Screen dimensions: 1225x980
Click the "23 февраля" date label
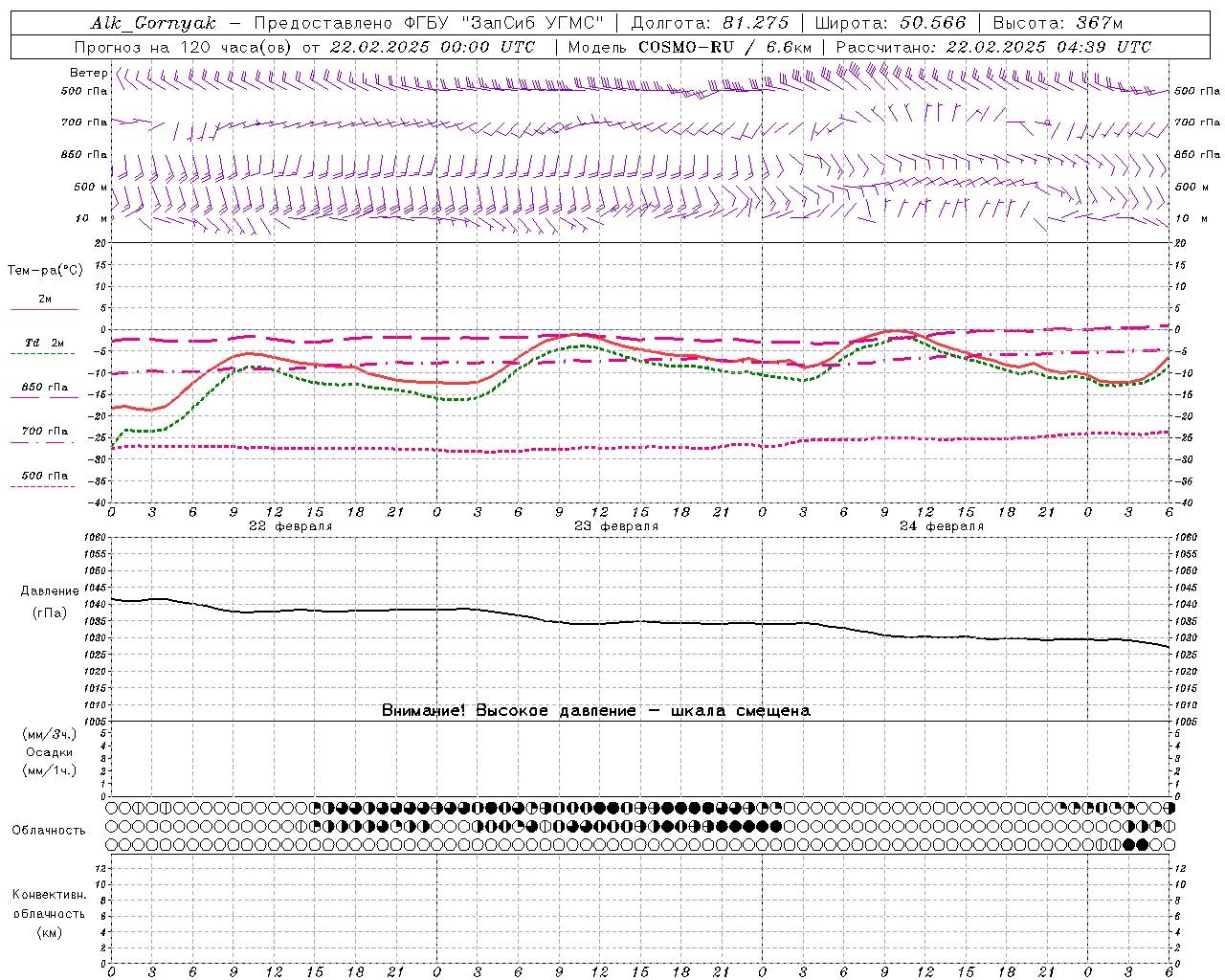pos(616,526)
